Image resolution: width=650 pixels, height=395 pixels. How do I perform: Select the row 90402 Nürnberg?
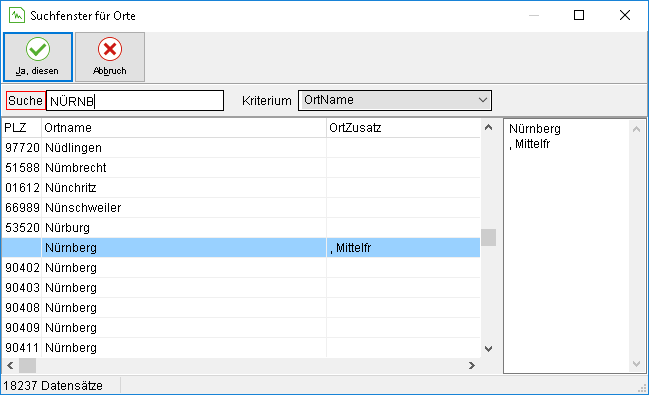tap(241, 268)
